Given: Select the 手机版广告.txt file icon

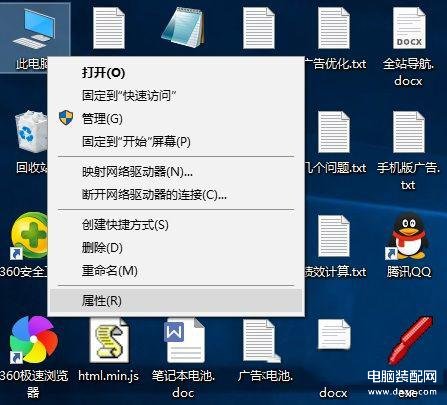Looking at the screenshot, I should (409, 132).
